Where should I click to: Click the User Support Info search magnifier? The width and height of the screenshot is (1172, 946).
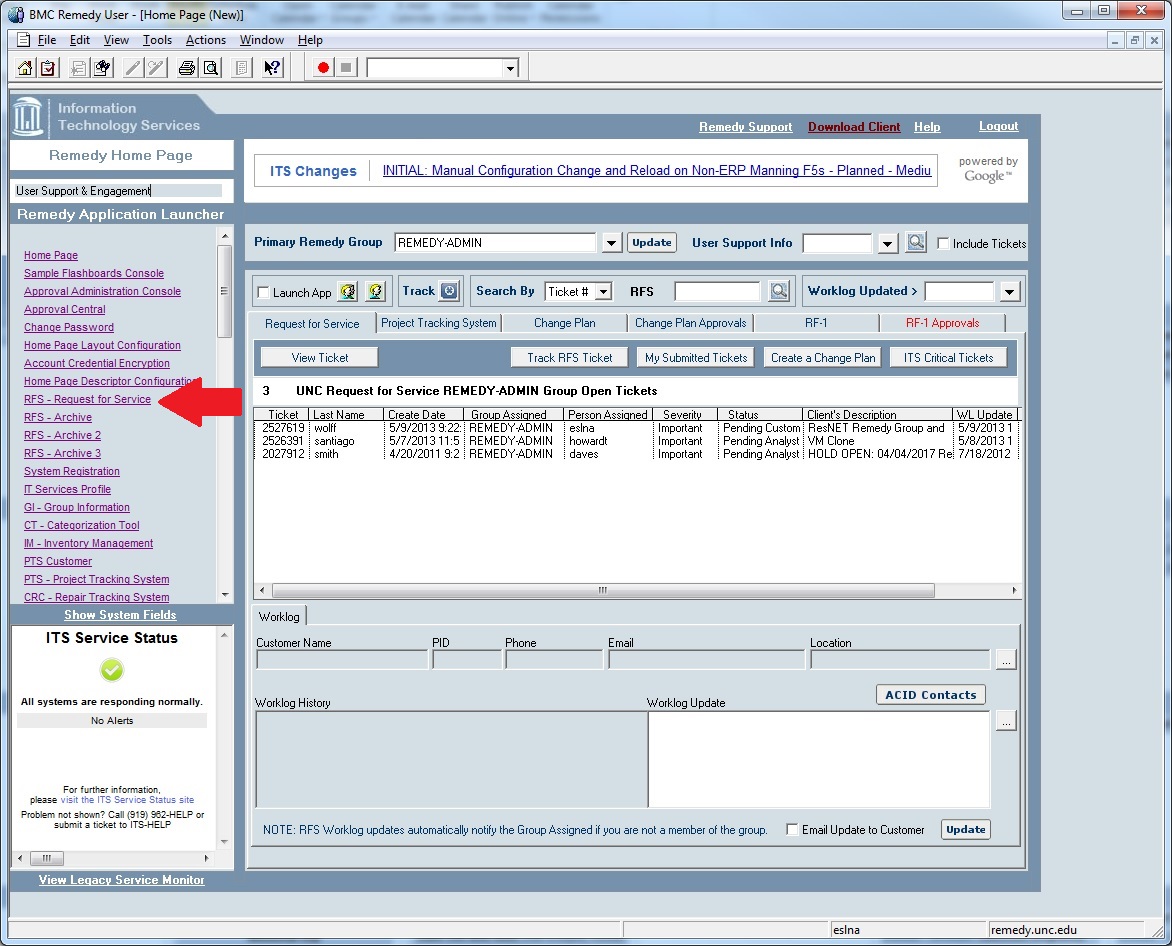coord(914,242)
